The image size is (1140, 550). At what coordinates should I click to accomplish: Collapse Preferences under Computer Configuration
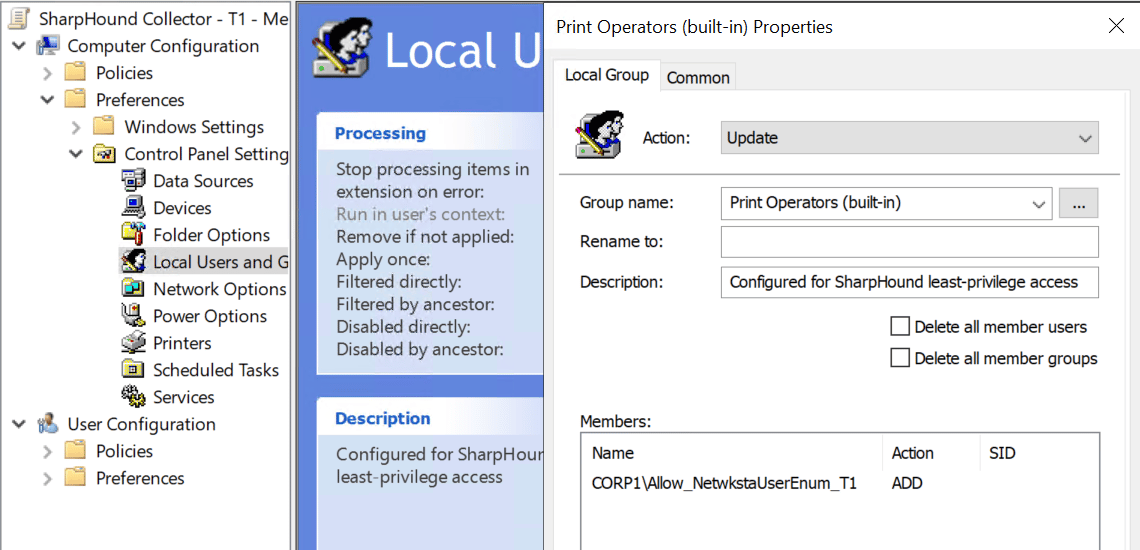(48, 100)
